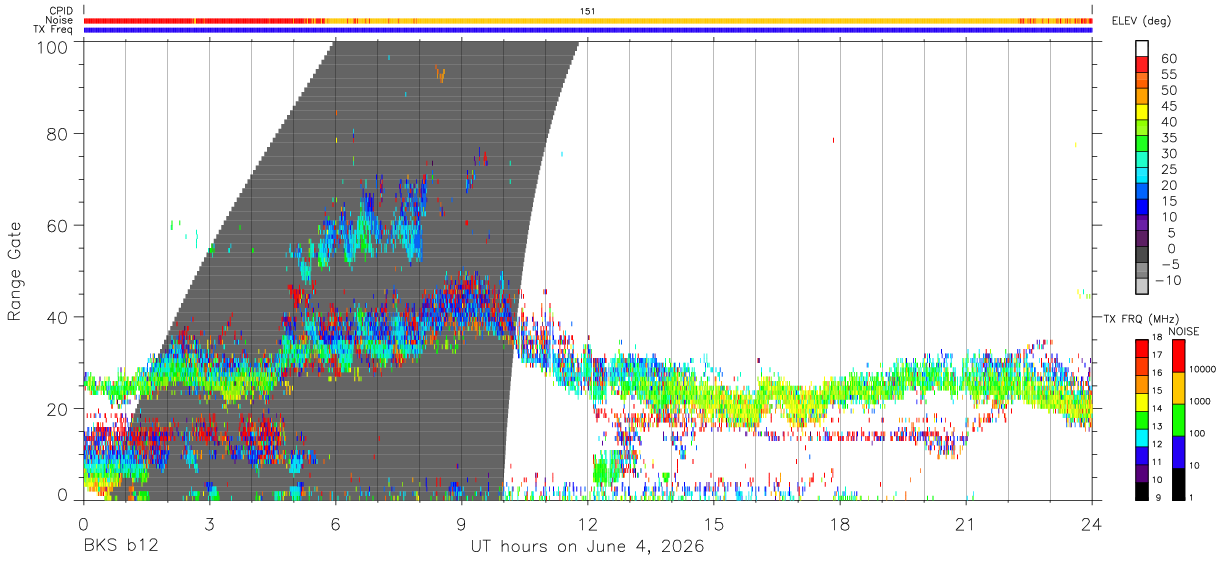The height and width of the screenshot is (567, 1228).
Task: Click the TX Freq row label
Action: tap(55, 30)
